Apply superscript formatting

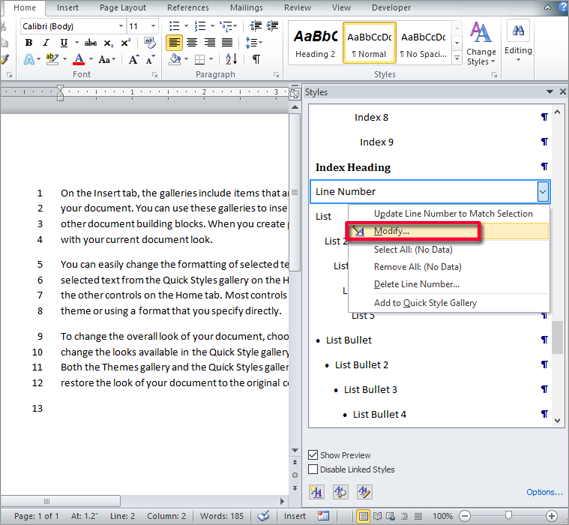[125, 42]
